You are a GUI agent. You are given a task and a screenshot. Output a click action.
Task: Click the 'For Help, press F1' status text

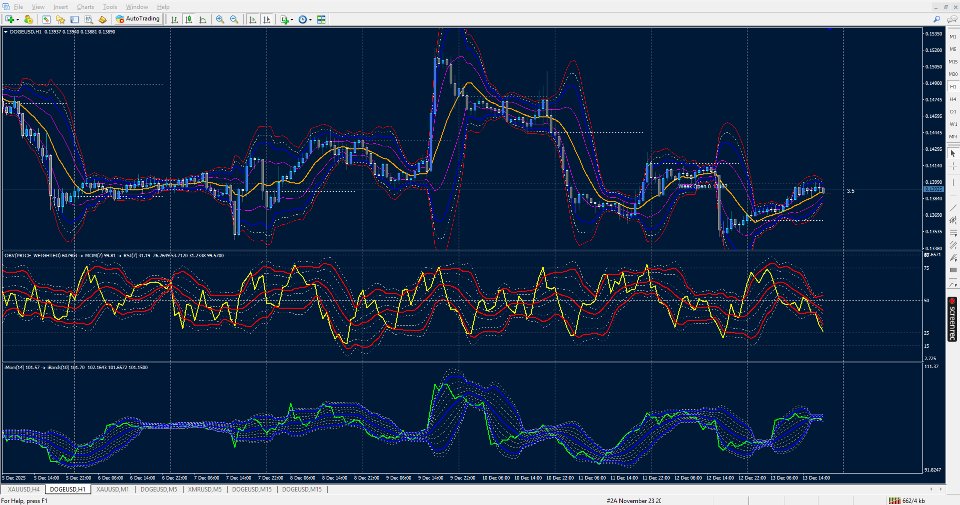24,501
